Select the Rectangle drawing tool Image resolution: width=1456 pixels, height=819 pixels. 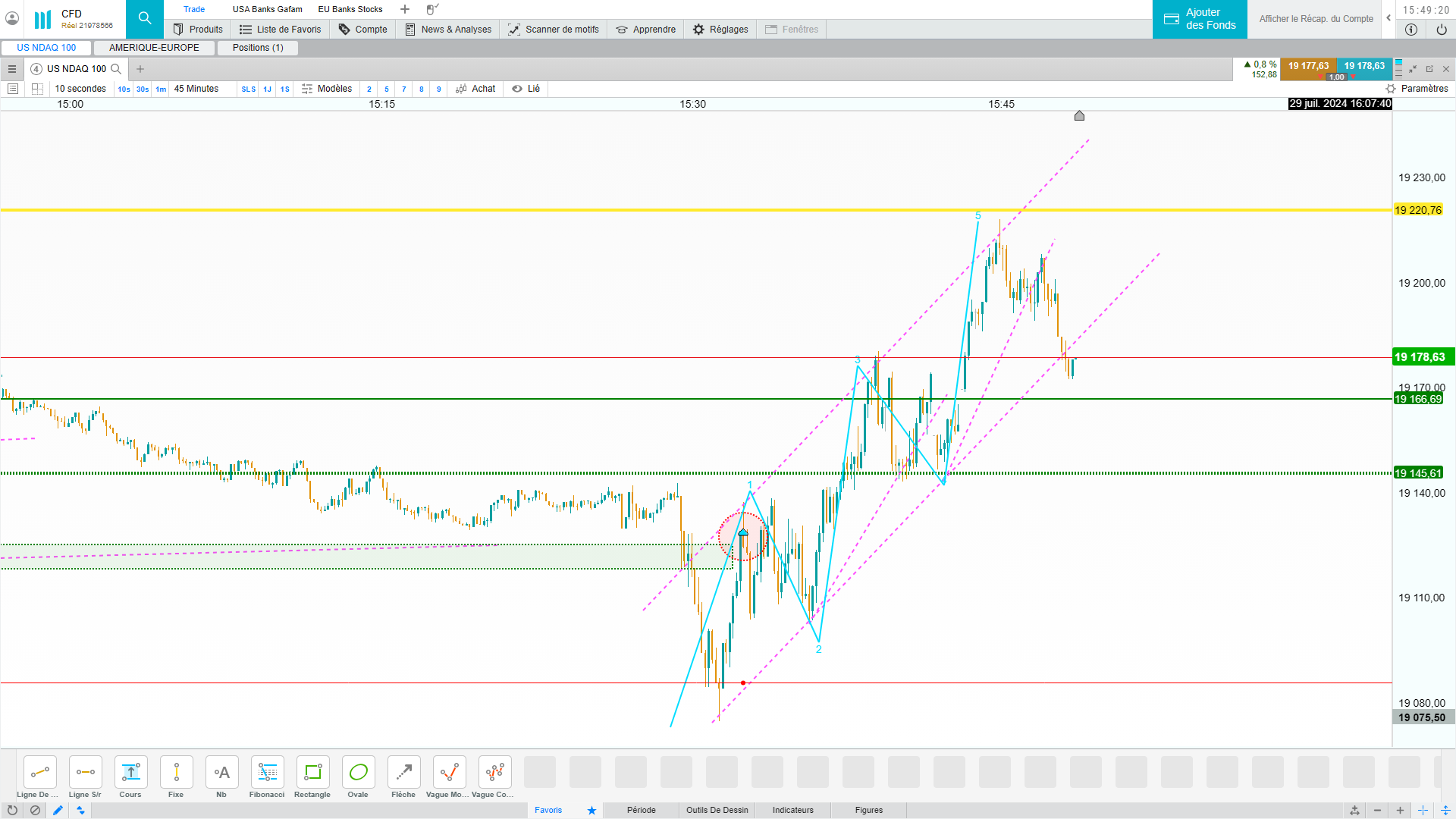[x=312, y=773]
